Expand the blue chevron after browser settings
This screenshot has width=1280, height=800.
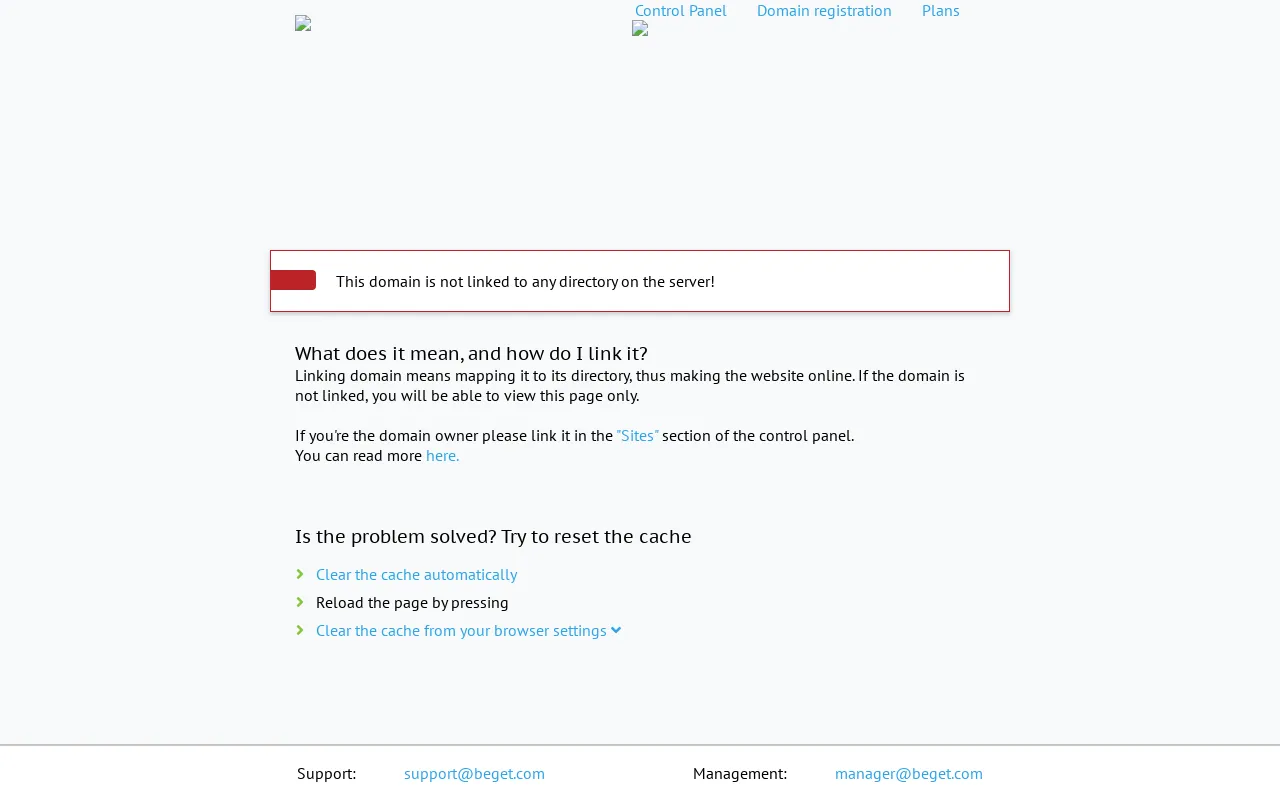click(x=616, y=630)
